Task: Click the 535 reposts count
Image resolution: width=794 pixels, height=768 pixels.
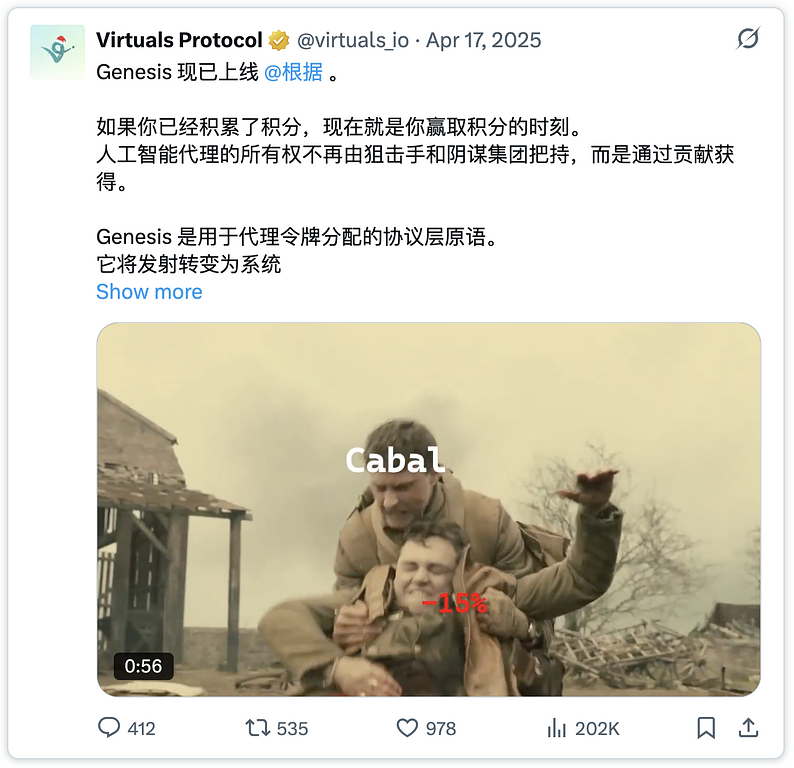Action: pyautogui.click(x=292, y=729)
